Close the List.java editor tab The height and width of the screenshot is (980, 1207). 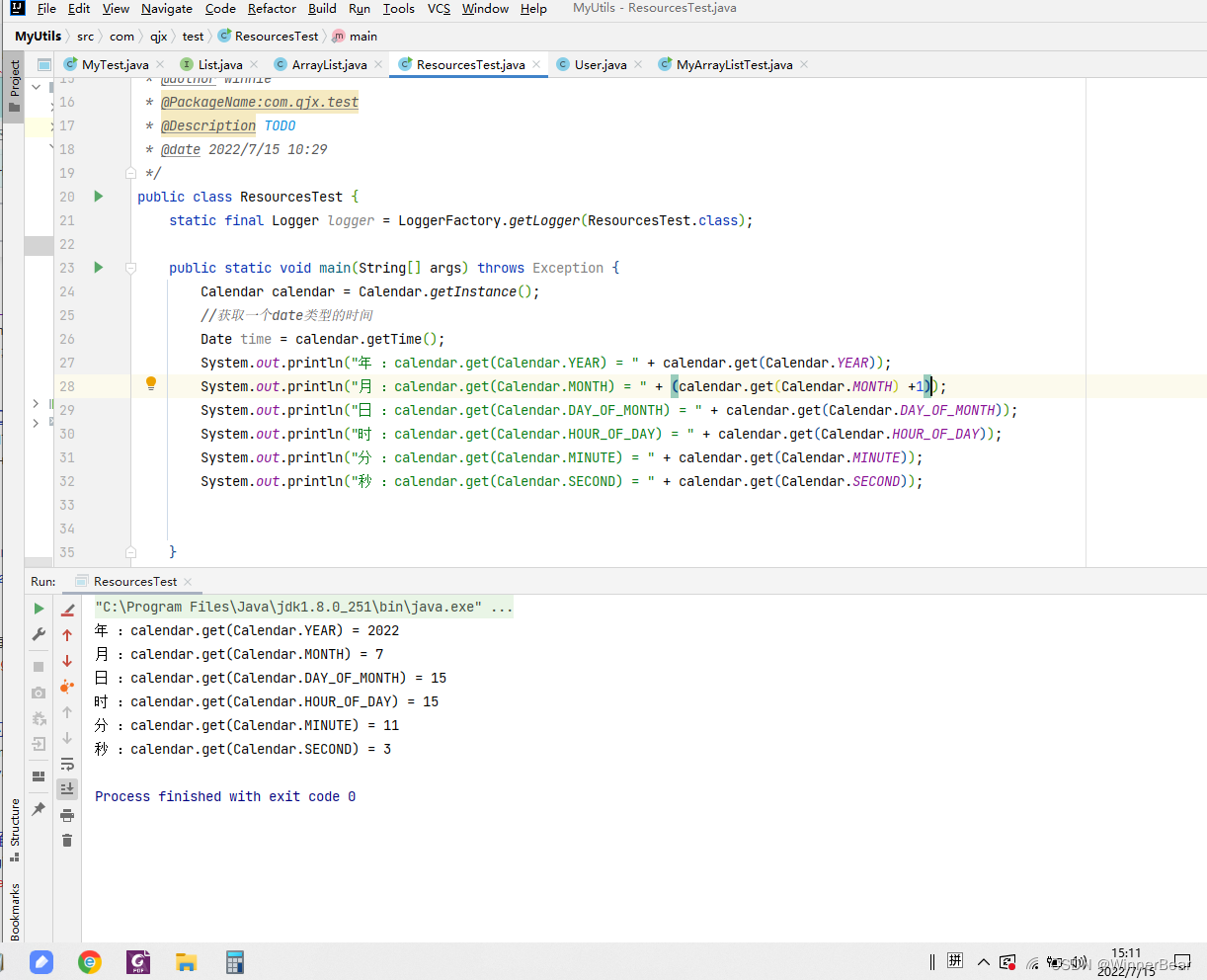pyautogui.click(x=254, y=64)
